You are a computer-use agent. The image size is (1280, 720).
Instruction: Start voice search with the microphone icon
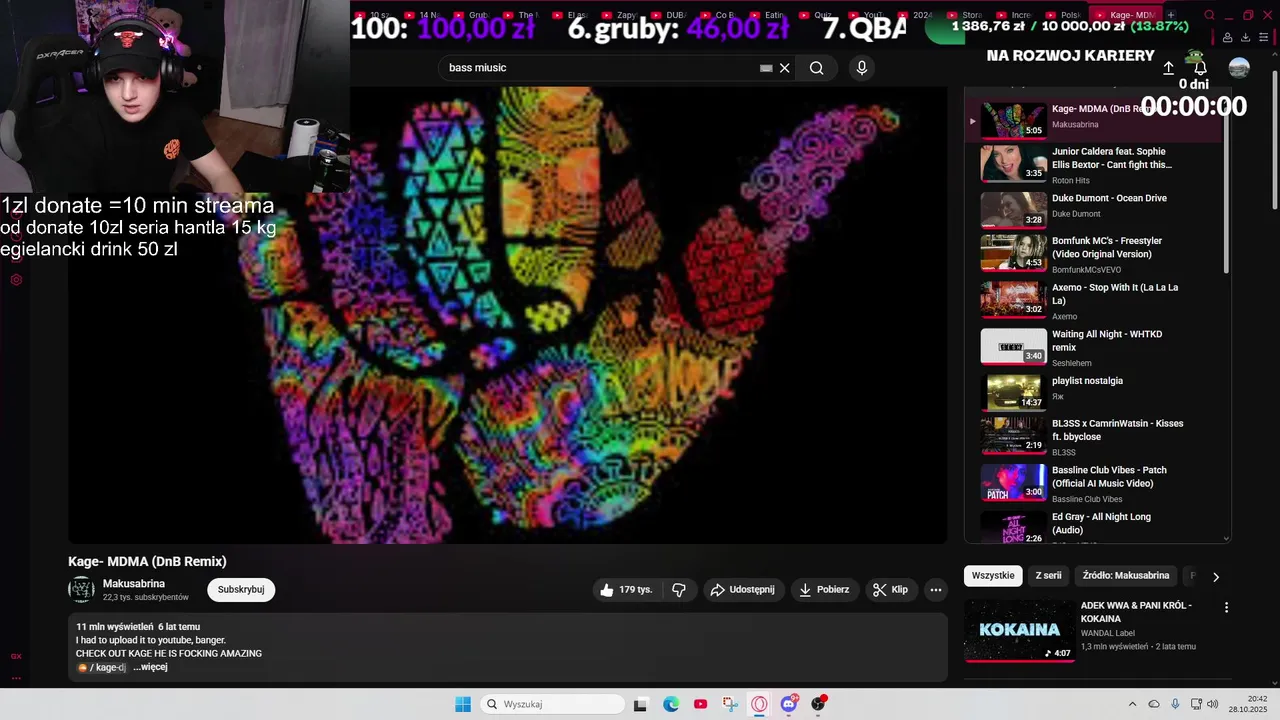tap(862, 68)
